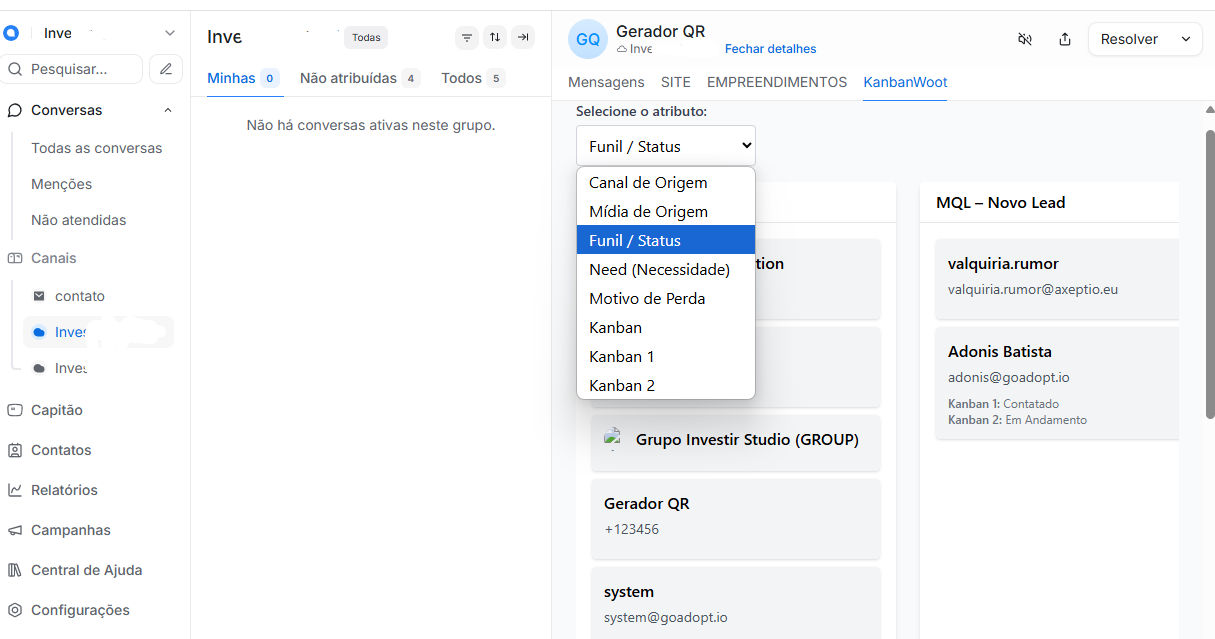Image resolution: width=1215 pixels, height=639 pixels.
Task: Open the Todos conversations tab
Action: click(473, 78)
